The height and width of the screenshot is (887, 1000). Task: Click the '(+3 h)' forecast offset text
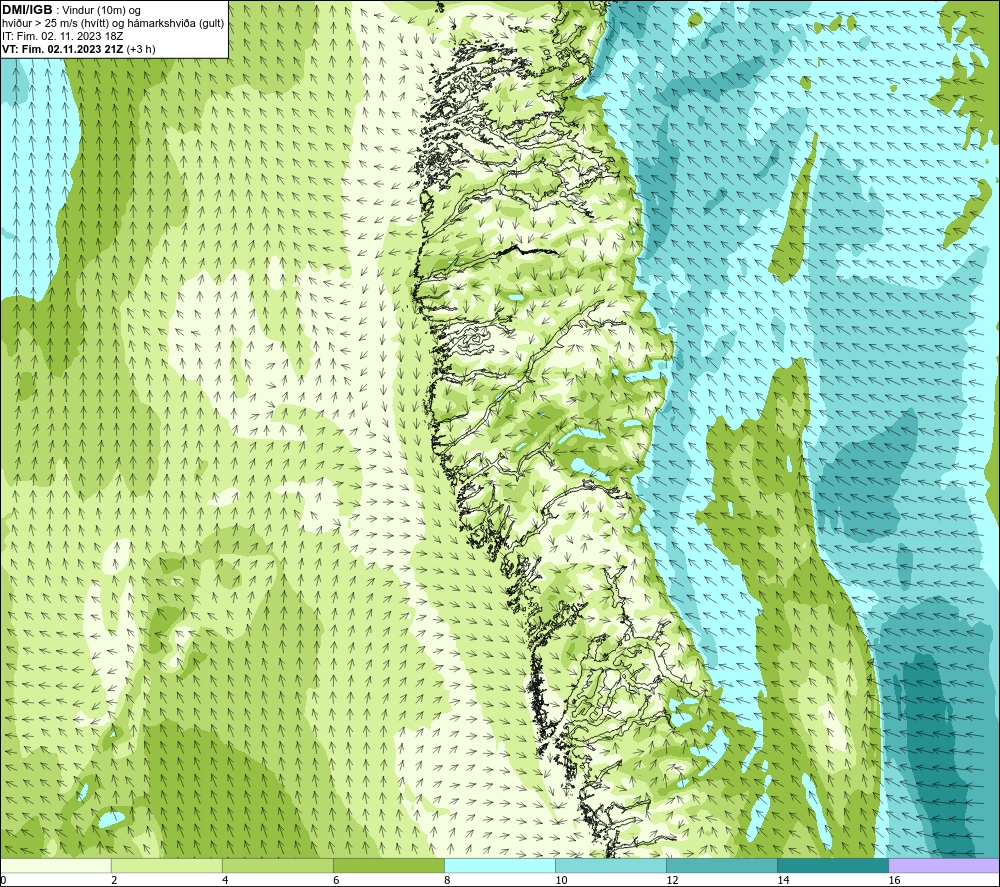point(141,49)
